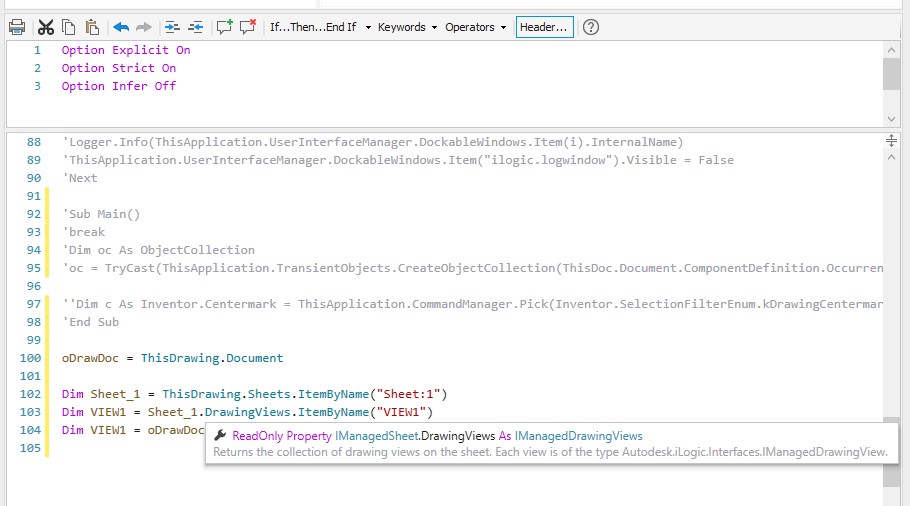This screenshot has height=506, width=910.
Task: Click the Redo arrow icon
Action: coord(144,27)
